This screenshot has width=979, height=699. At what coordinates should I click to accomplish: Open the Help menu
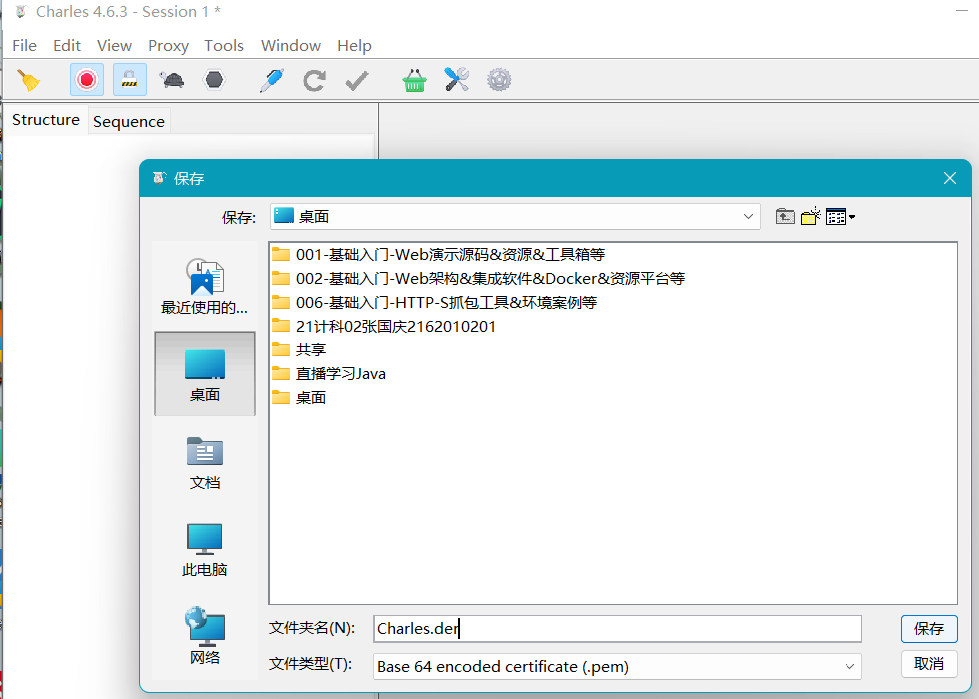[x=354, y=46]
